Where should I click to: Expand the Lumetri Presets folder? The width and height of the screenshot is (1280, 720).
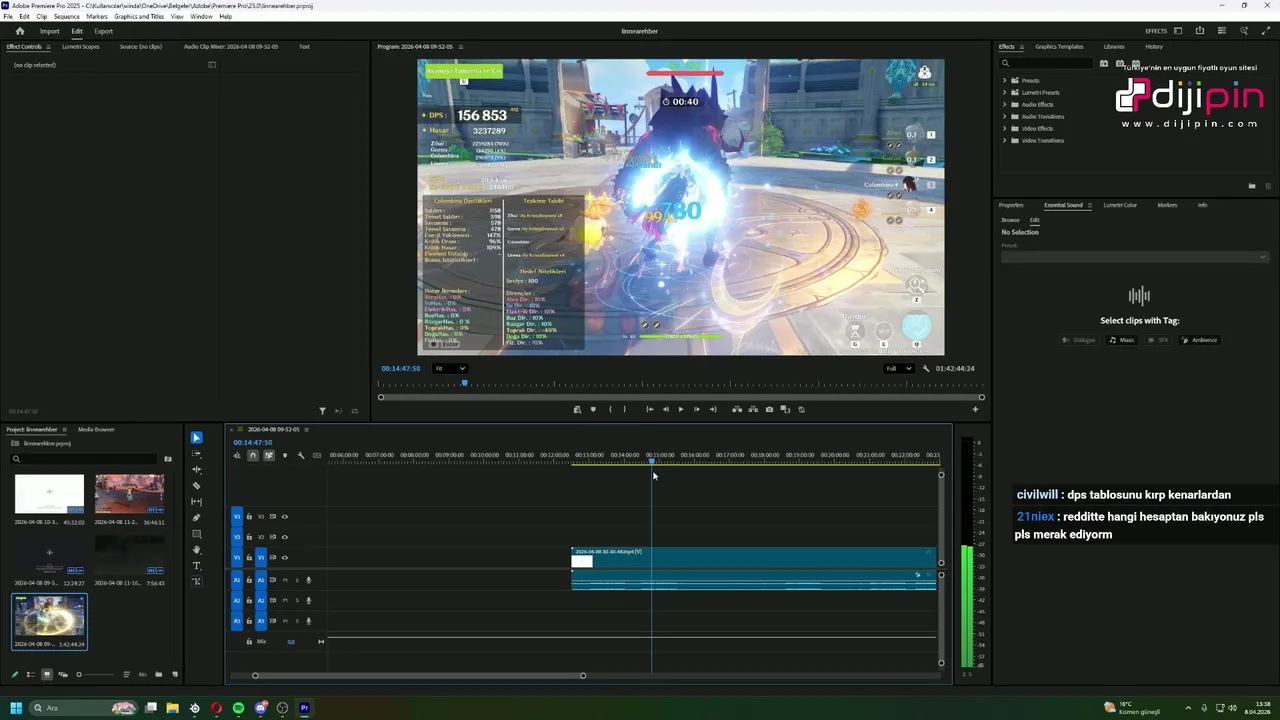pos(1005,93)
